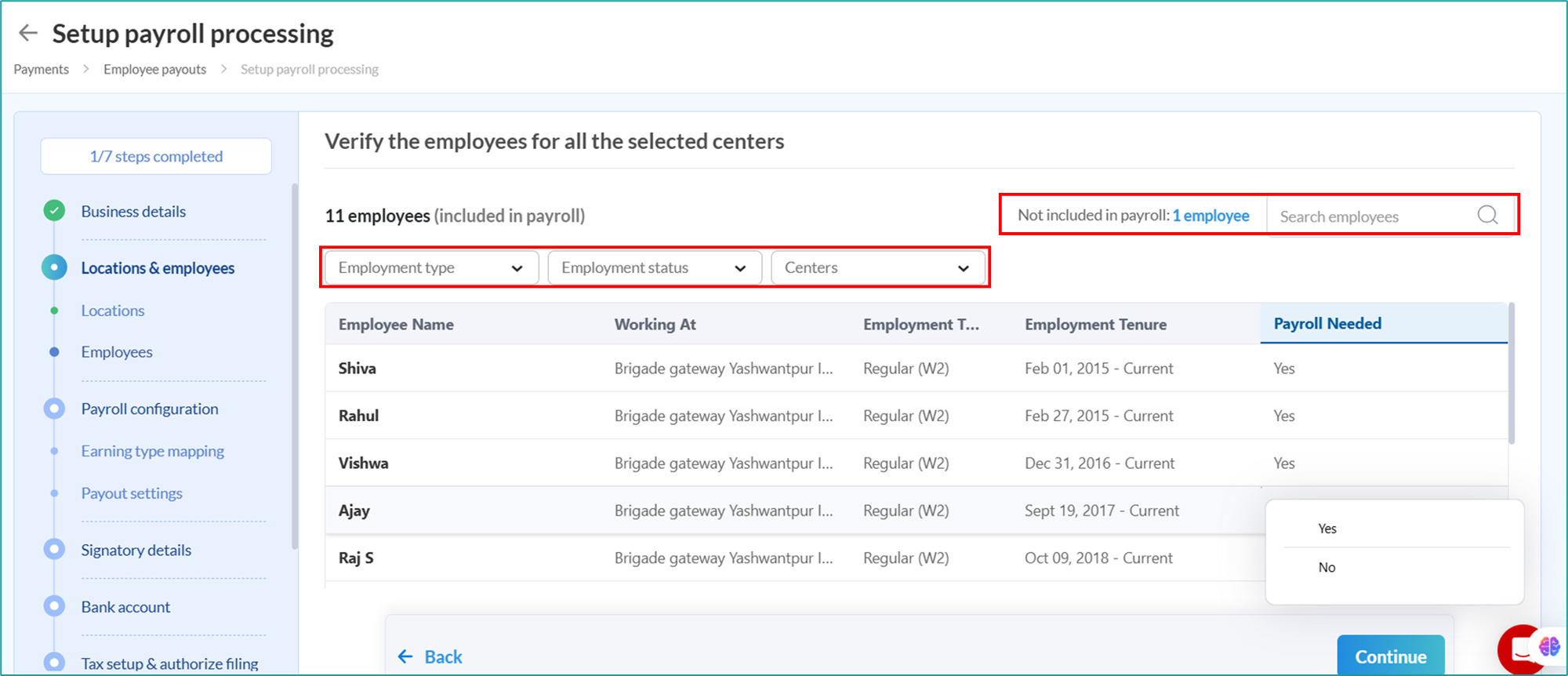Viewport: 1568px width, 676px height.
Task: Click the Bank account step circle icon
Action: coord(54,606)
